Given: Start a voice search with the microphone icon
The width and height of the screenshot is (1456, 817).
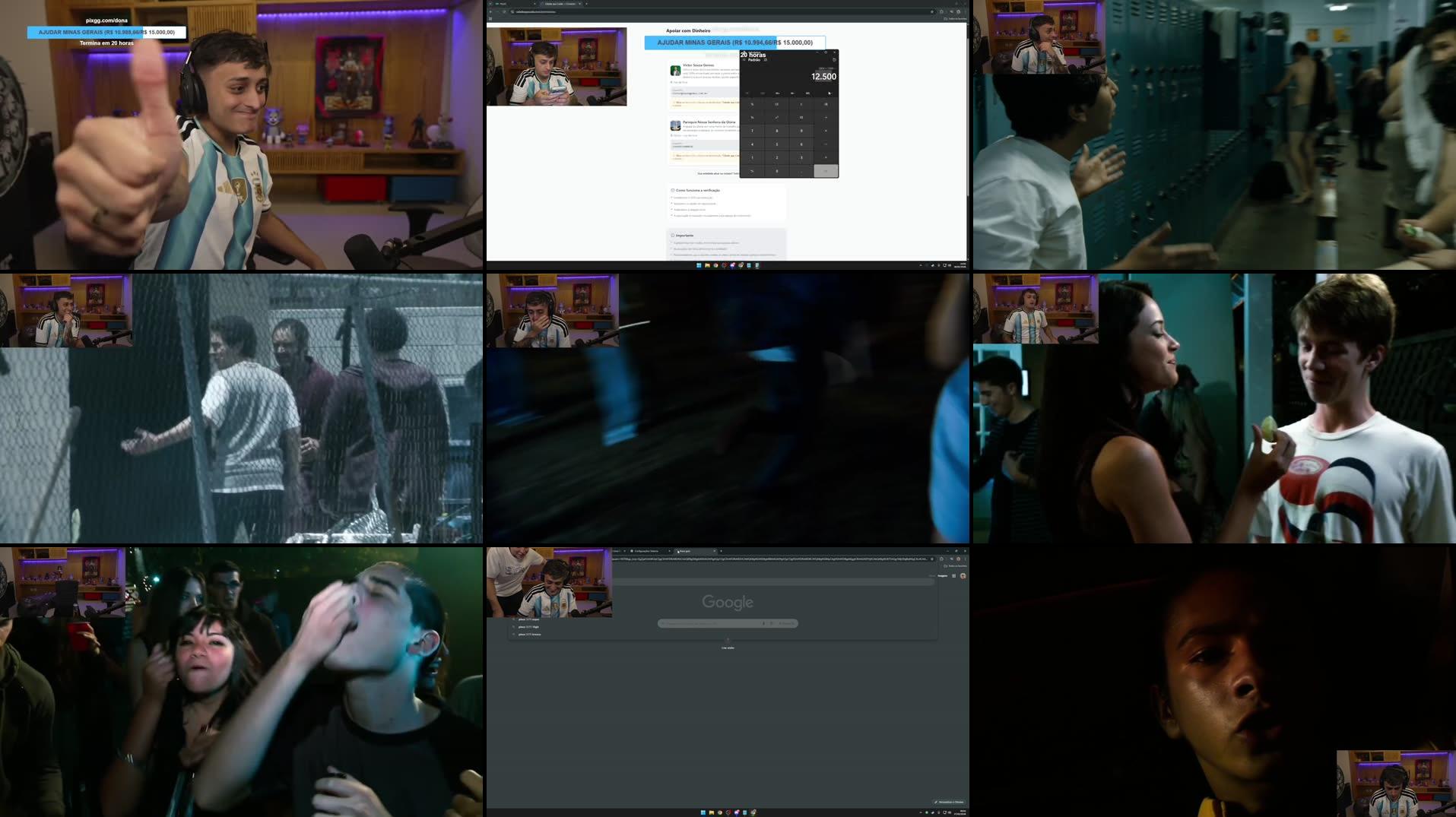Looking at the screenshot, I should click(763, 623).
